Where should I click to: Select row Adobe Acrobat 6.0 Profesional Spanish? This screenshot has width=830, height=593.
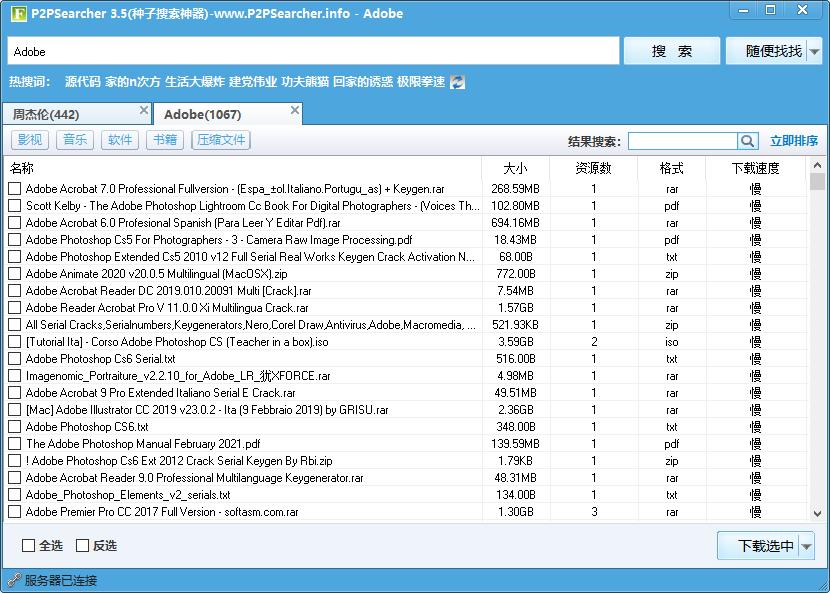[405, 223]
